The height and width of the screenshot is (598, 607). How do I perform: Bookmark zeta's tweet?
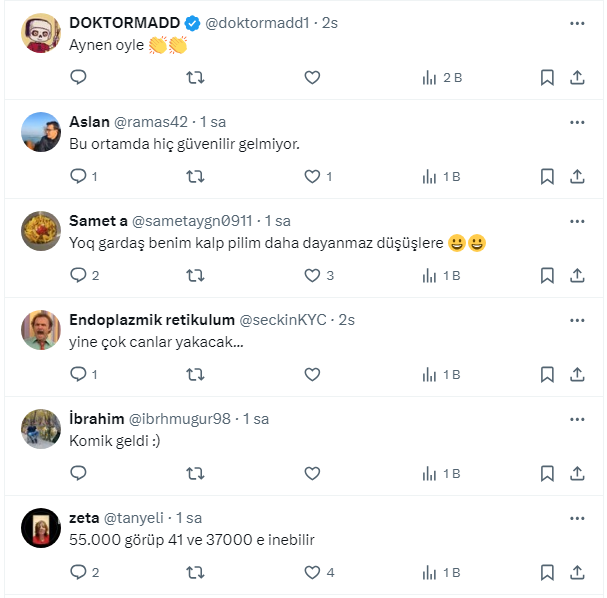click(547, 572)
